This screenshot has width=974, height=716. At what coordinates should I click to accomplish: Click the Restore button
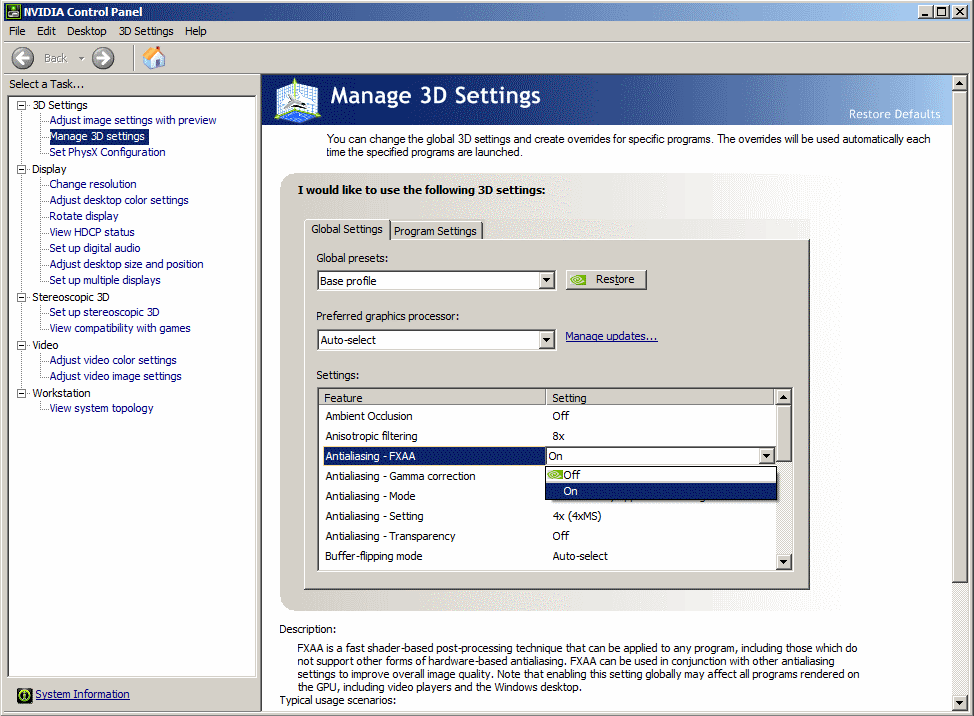[606, 279]
